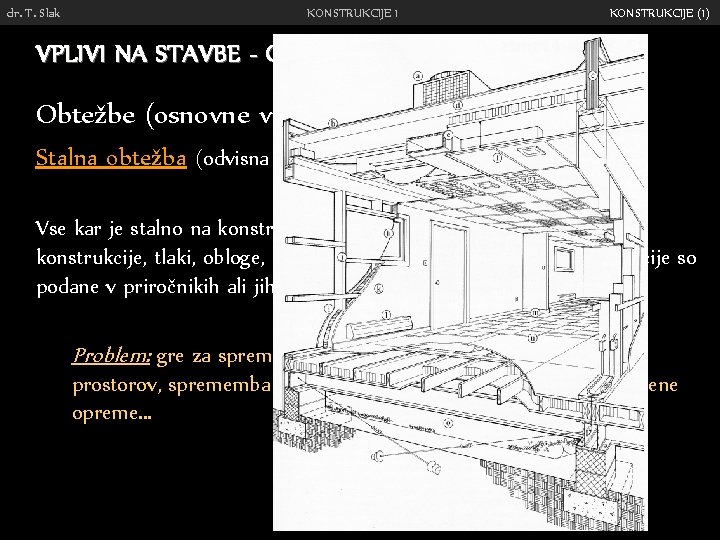Click the 'konstrukcije, tlaki, obloge,' line
Screen dimensions: 720x540
pyautogui.click(x=151, y=258)
